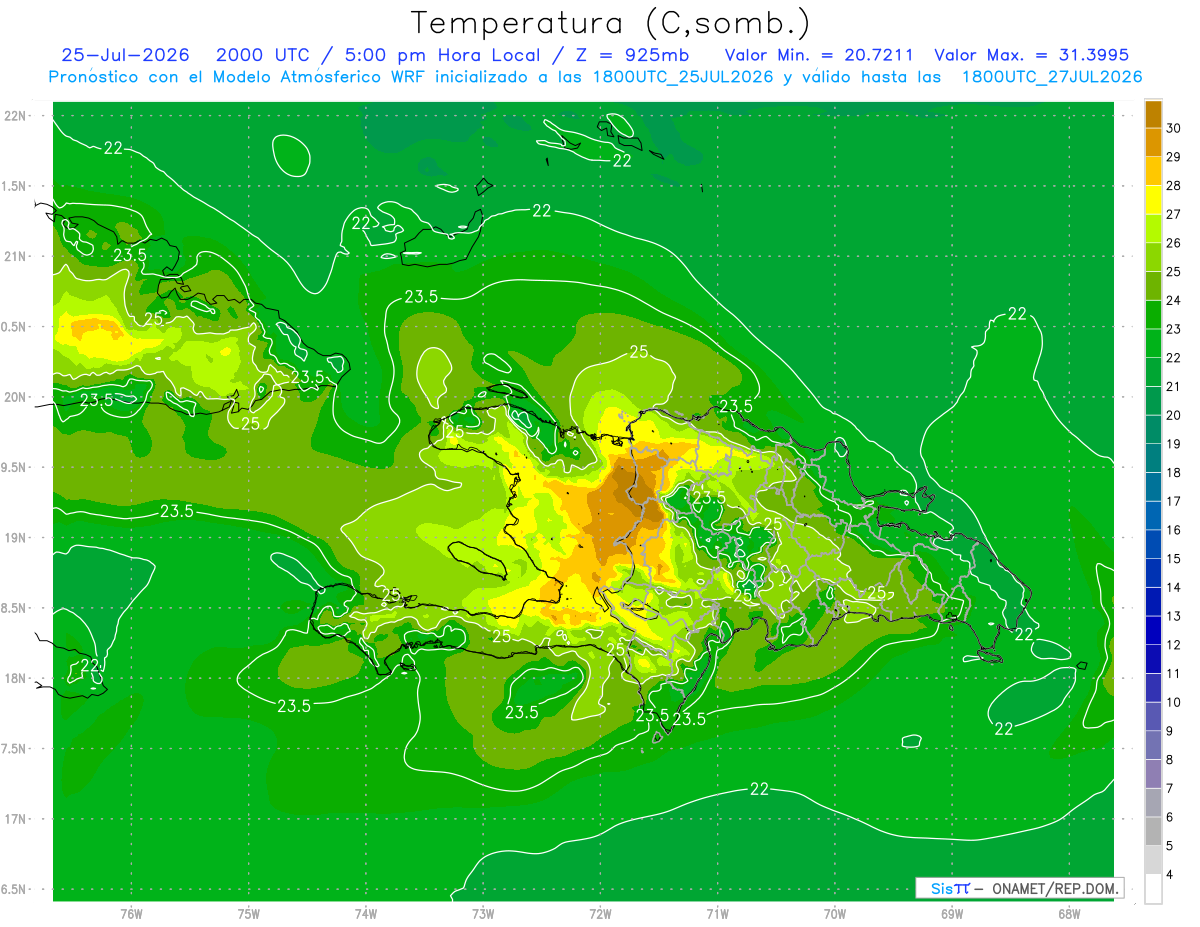Pick the yellow swatch between 27 and 28

pyautogui.click(x=1153, y=199)
